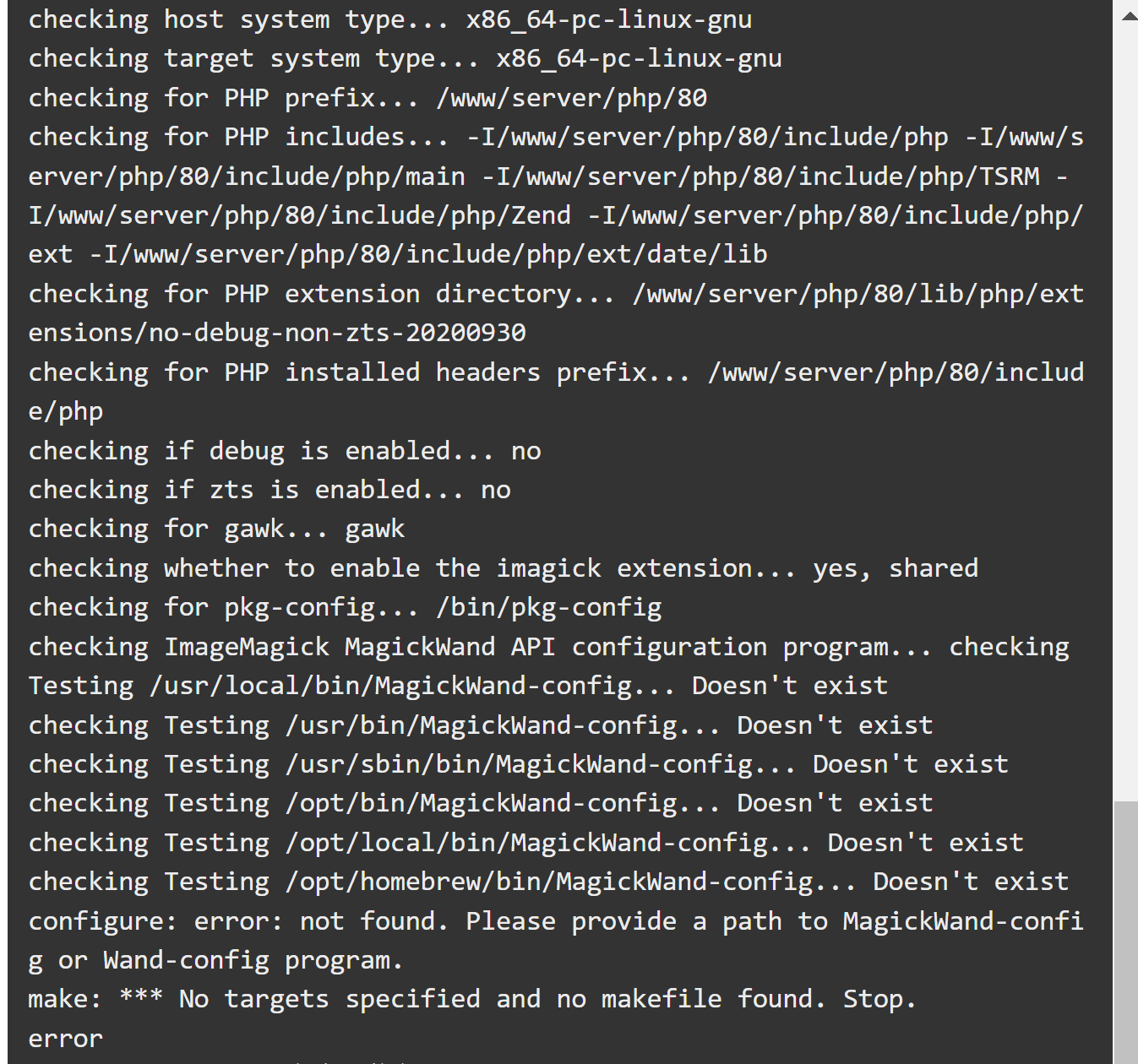Image resolution: width=1138 pixels, height=1064 pixels.
Task: Click the vertical scrollbar thumb
Action: coord(1125,932)
